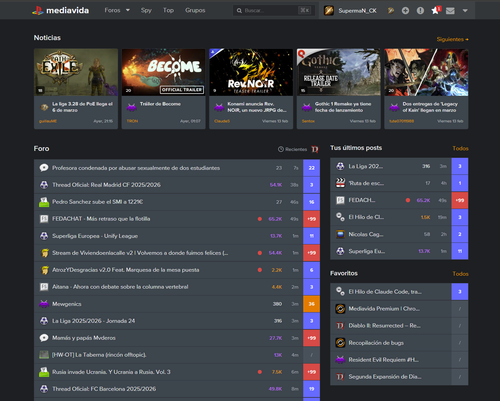Click the icon on HW-OT La Taberna row

point(44,355)
